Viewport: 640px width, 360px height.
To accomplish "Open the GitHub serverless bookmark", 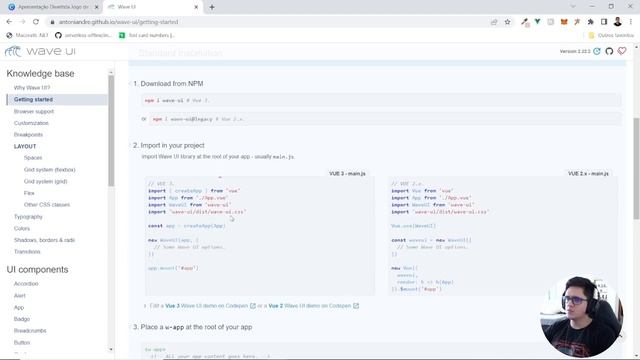I will tap(83, 36).
